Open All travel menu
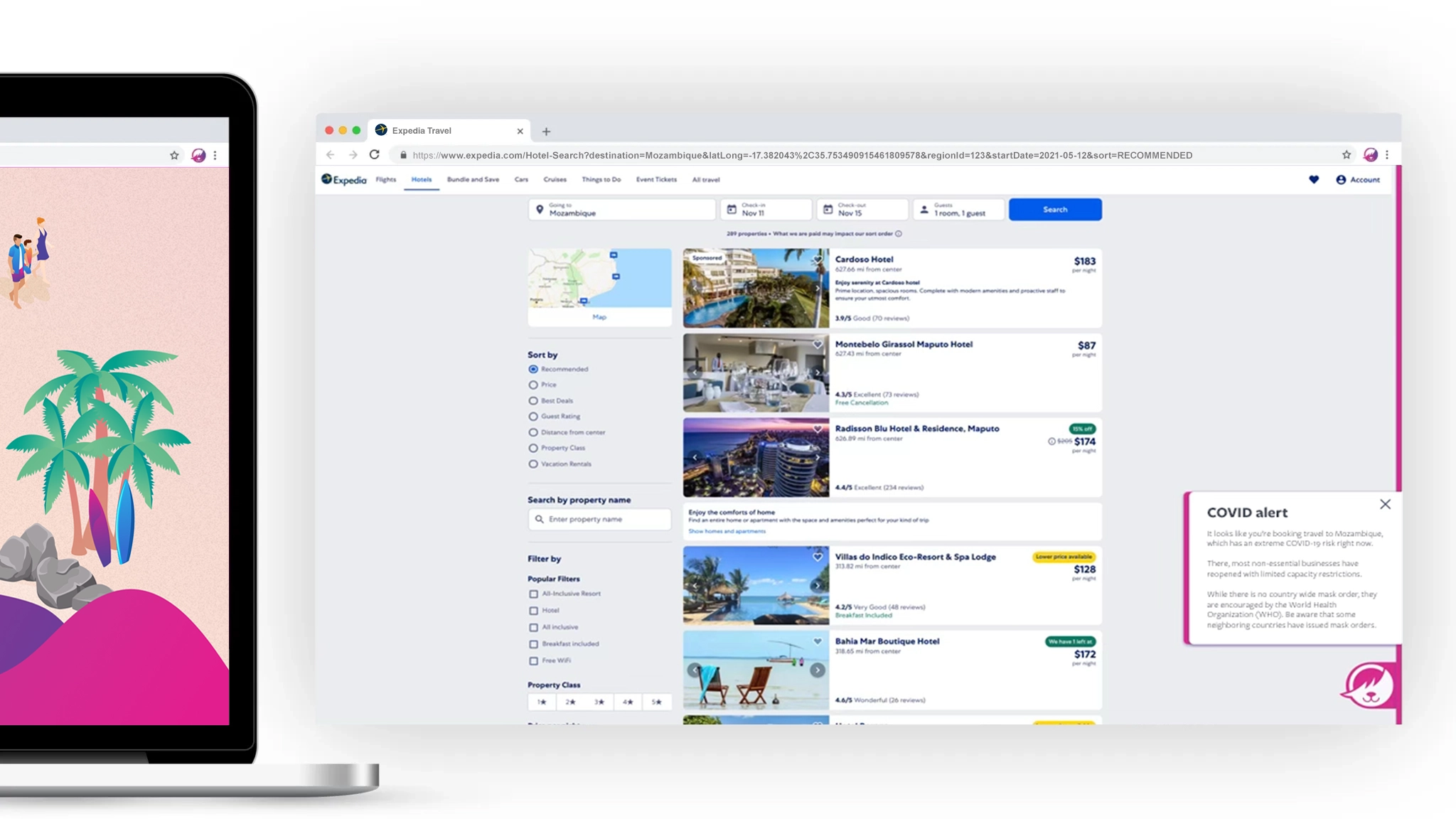The image size is (1456, 819). [706, 180]
